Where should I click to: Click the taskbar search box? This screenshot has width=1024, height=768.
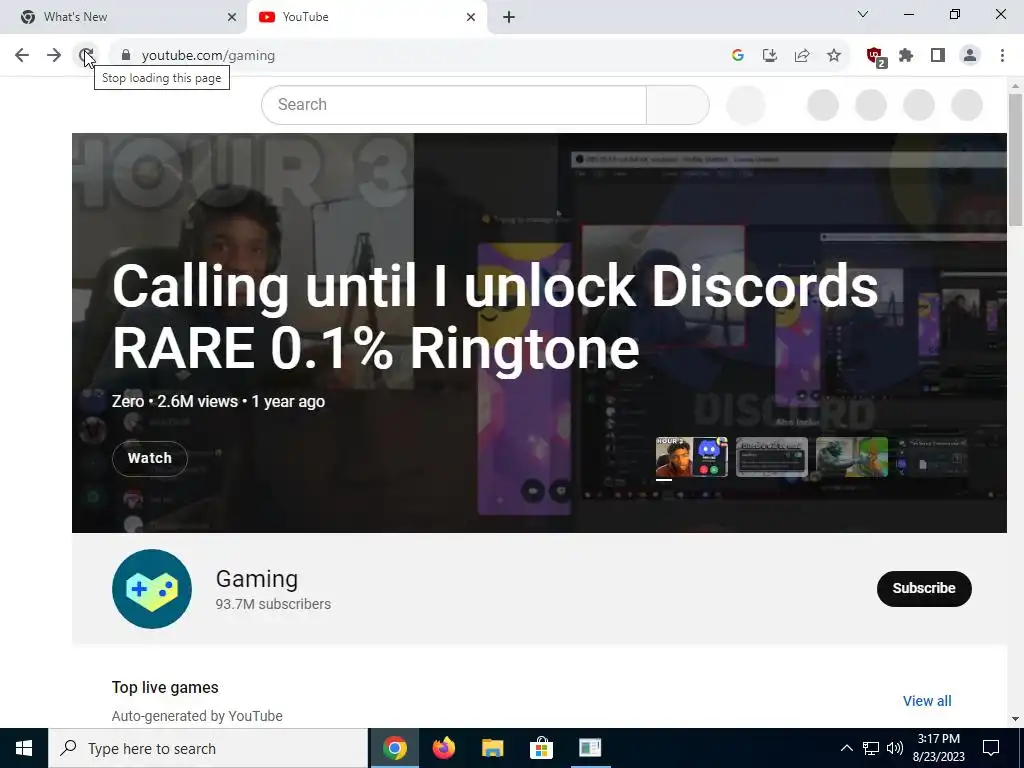208,748
